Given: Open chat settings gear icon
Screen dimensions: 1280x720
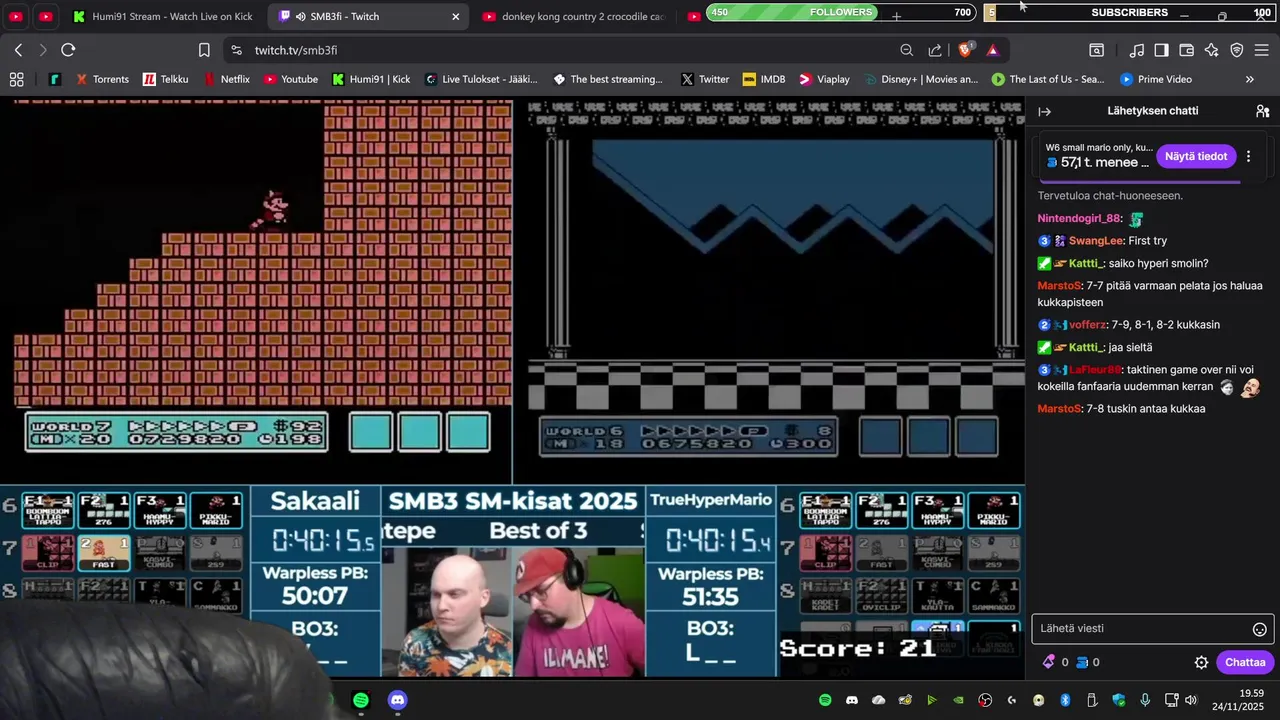Looking at the screenshot, I should pyautogui.click(x=1202, y=662).
